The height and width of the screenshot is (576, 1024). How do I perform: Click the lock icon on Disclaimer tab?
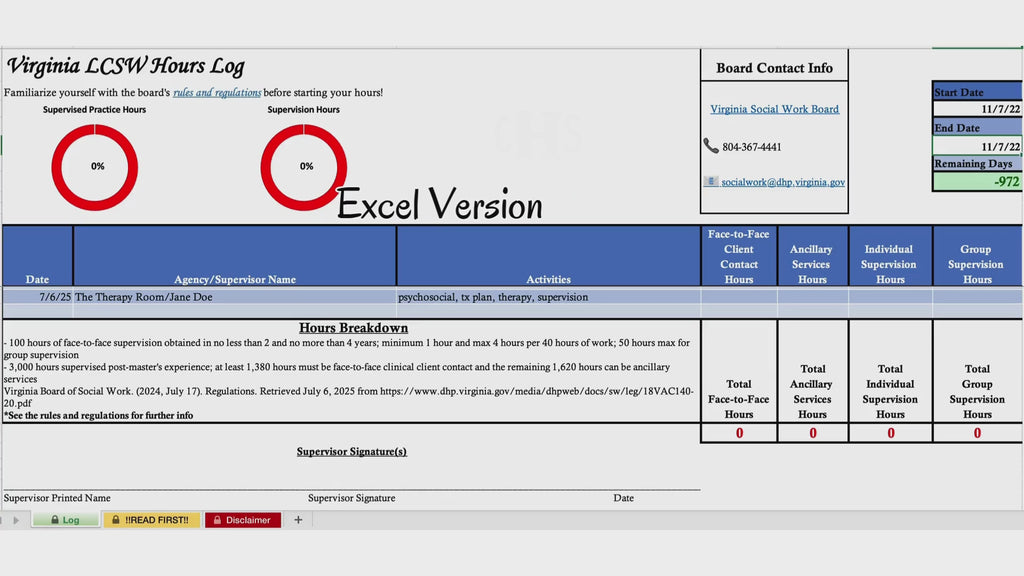coord(217,520)
